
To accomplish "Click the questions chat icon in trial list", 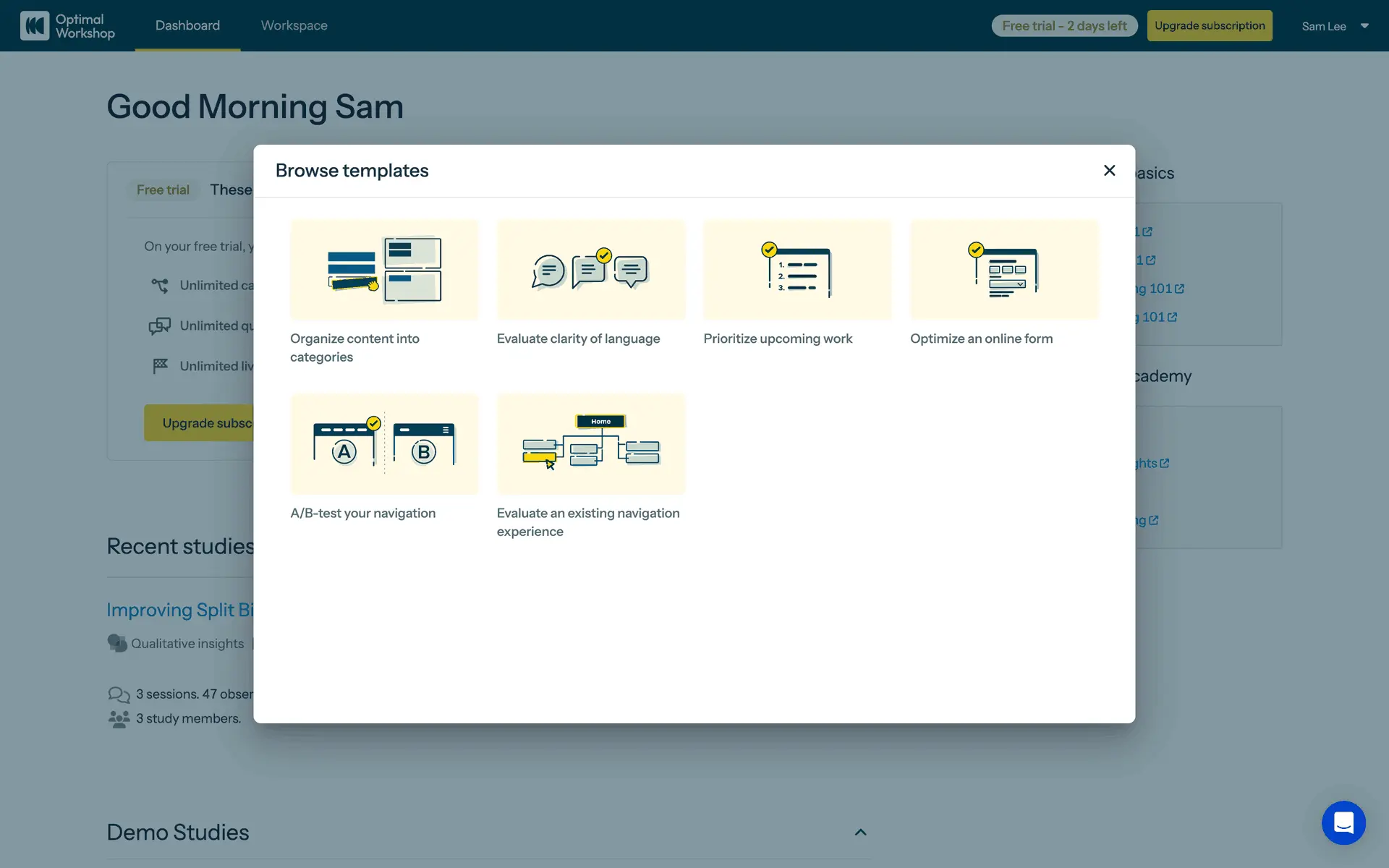I will 160,326.
